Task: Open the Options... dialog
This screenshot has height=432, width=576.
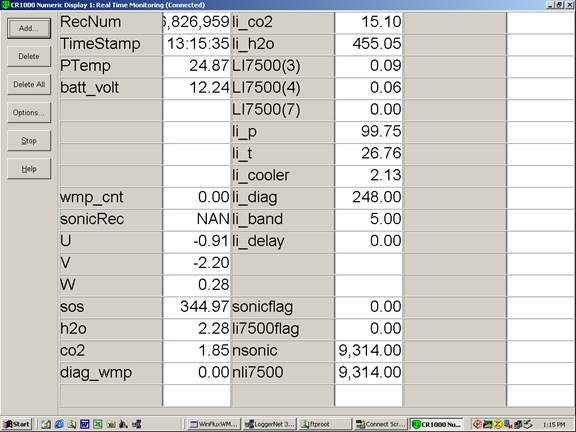Action: 29,112
